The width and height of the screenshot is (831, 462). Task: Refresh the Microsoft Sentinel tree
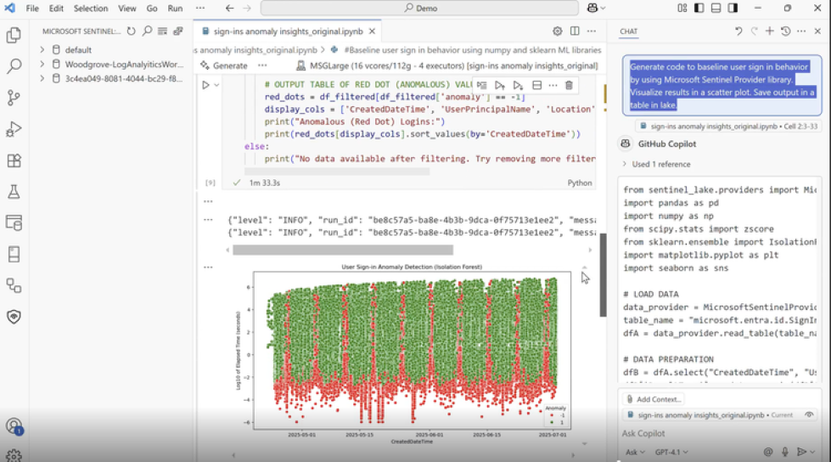click(131, 31)
